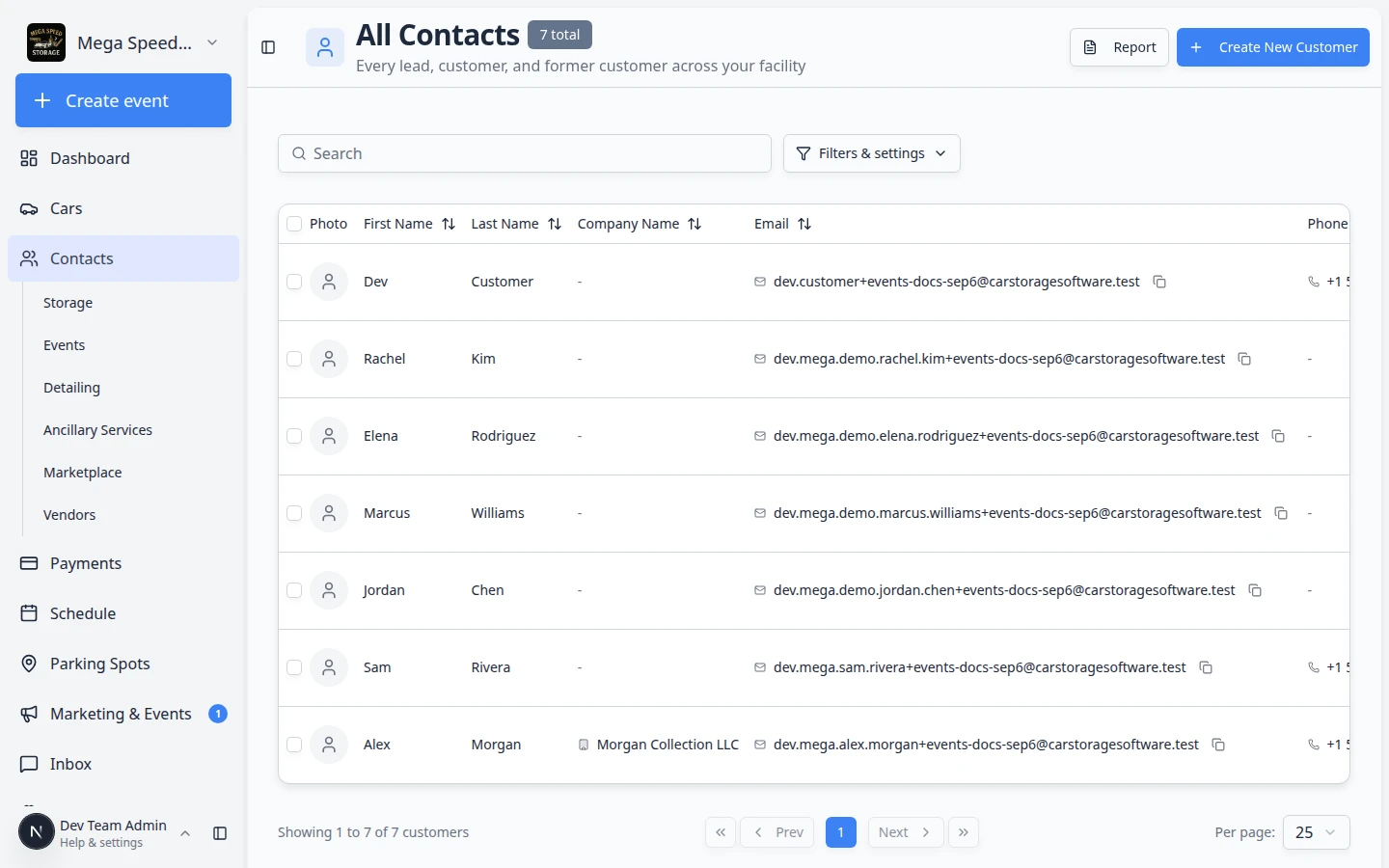
Task: Copy Marcus Williams' email address
Action: point(1281,513)
